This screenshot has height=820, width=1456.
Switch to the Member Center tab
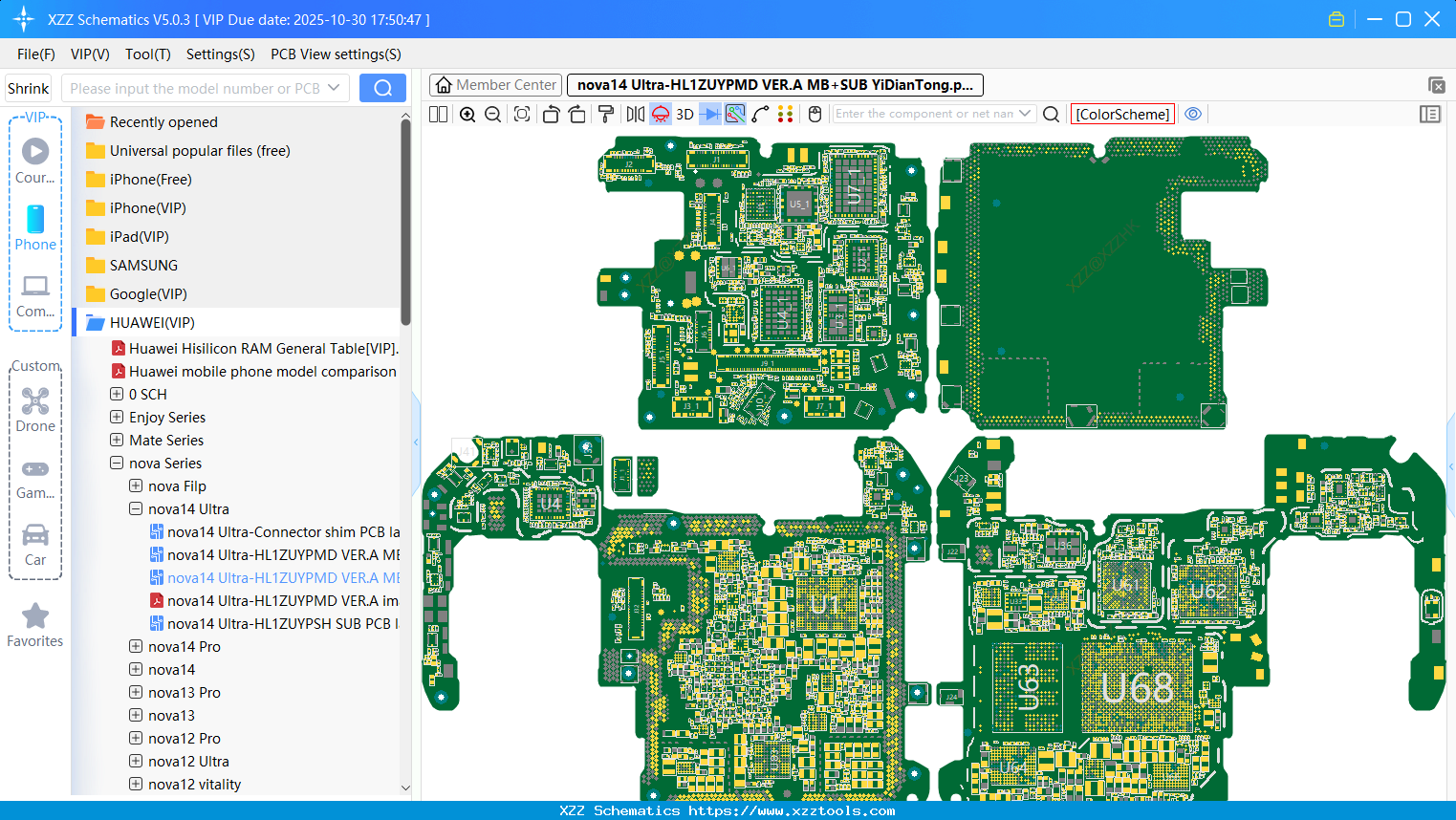tap(496, 85)
